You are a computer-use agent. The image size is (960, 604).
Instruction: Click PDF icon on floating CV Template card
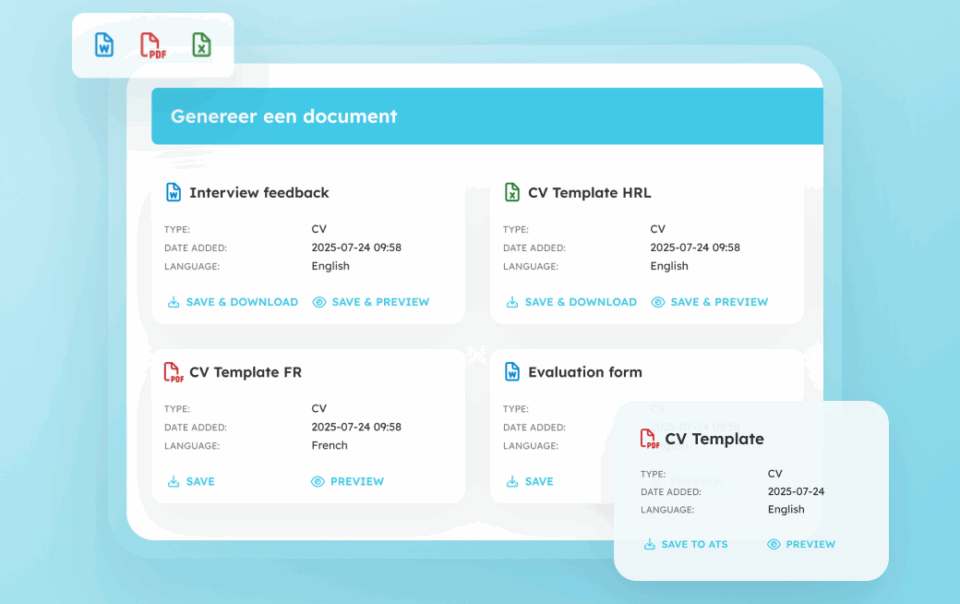pyautogui.click(x=649, y=439)
